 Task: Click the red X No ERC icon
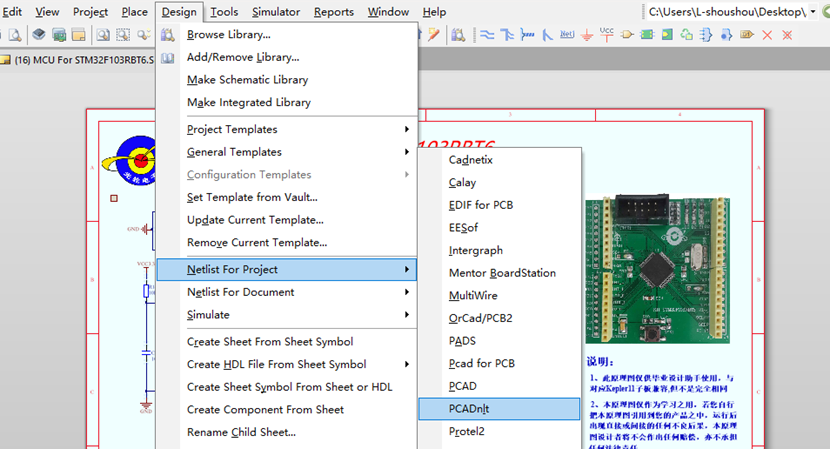pyautogui.click(x=767, y=35)
